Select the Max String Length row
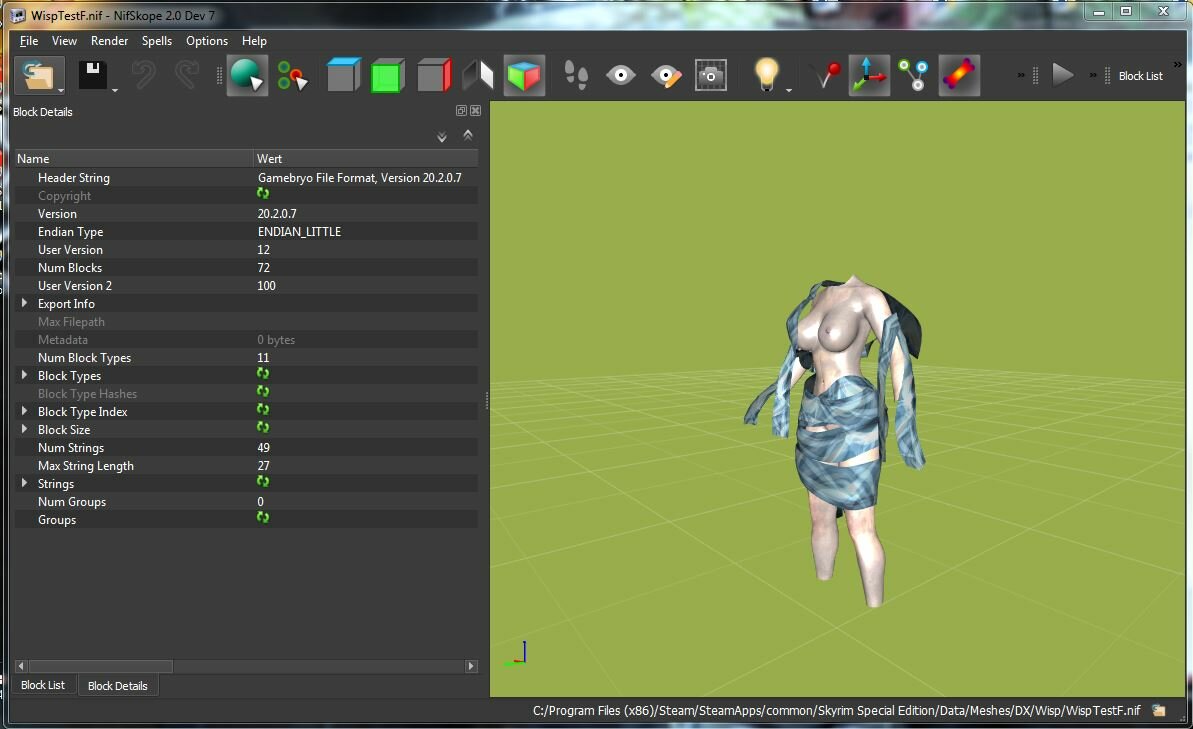 [x=247, y=466]
